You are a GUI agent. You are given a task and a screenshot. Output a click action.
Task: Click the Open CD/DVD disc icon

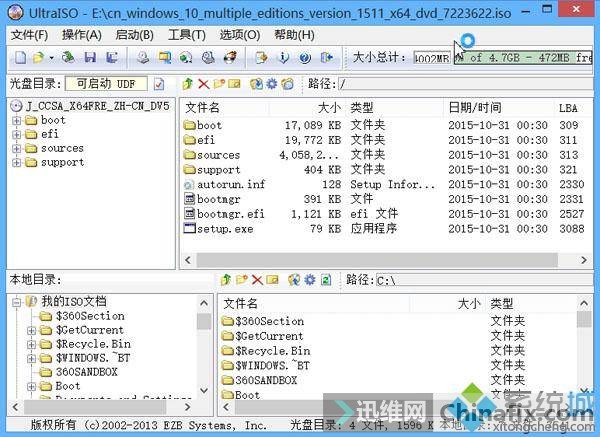click(68, 57)
